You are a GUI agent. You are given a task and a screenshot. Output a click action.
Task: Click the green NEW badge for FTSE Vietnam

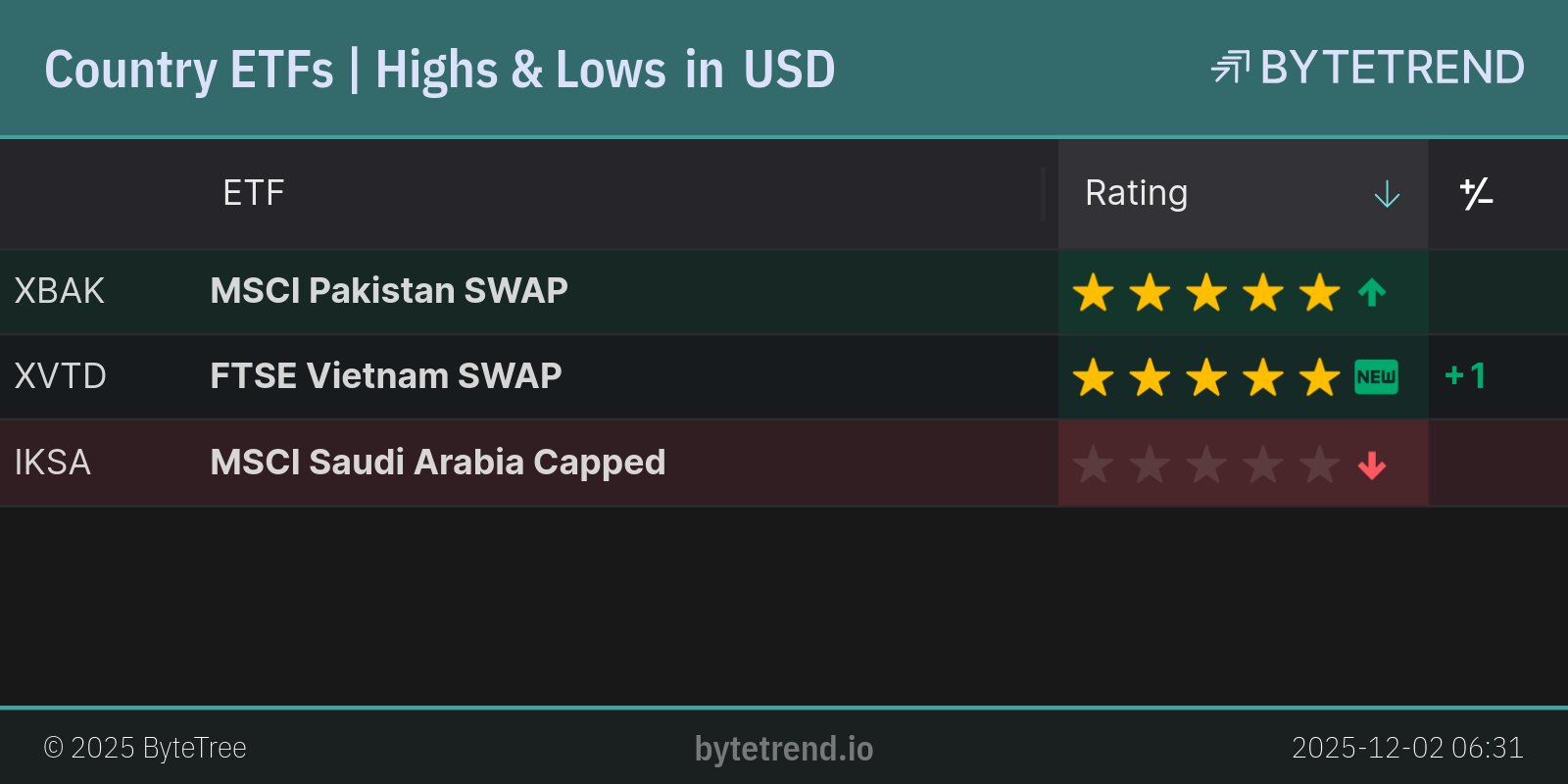pos(1376,376)
